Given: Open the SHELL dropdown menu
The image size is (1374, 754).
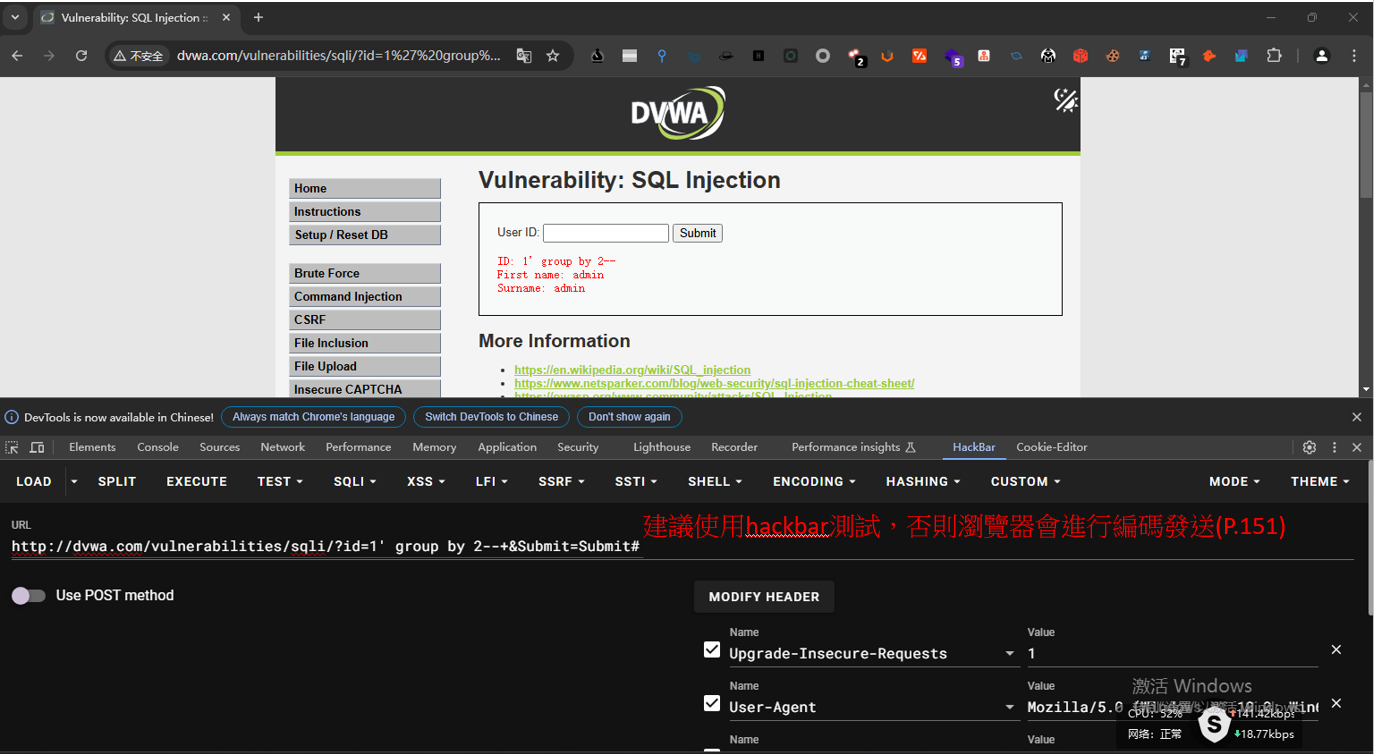Looking at the screenshot, I should (x=716, y=481).
